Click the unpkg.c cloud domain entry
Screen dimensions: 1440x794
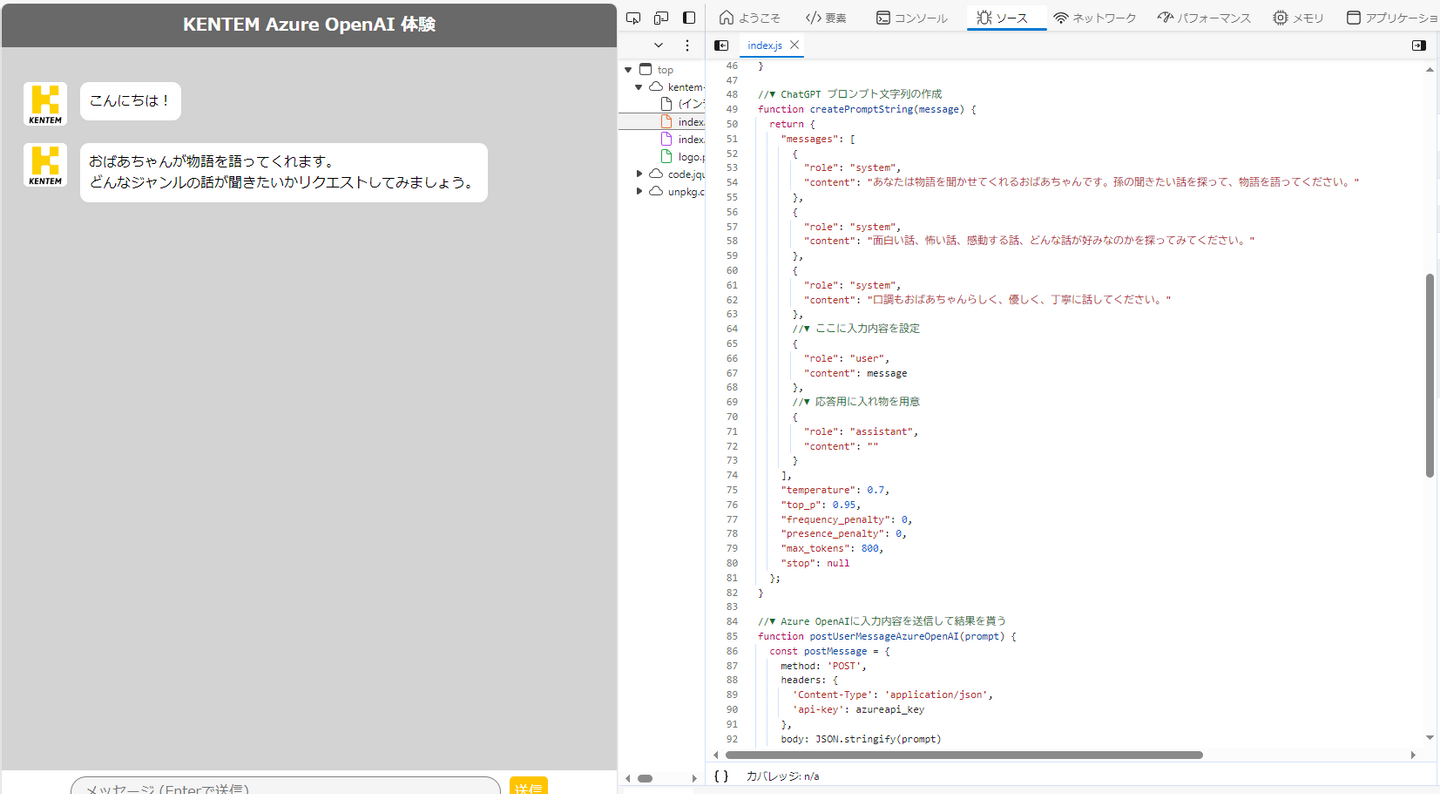point(677,191)
